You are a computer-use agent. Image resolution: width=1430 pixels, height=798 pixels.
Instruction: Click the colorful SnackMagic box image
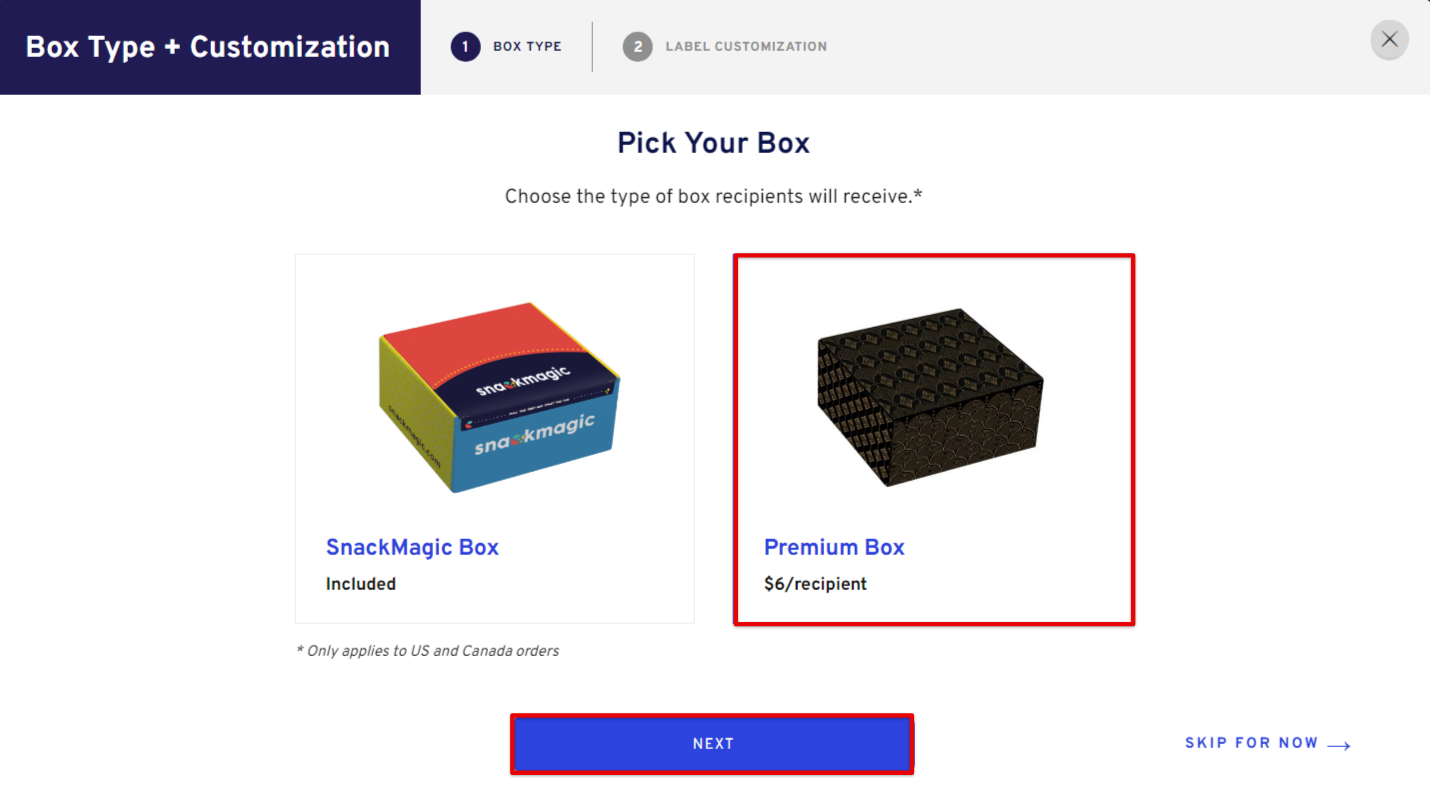point(498,397)
